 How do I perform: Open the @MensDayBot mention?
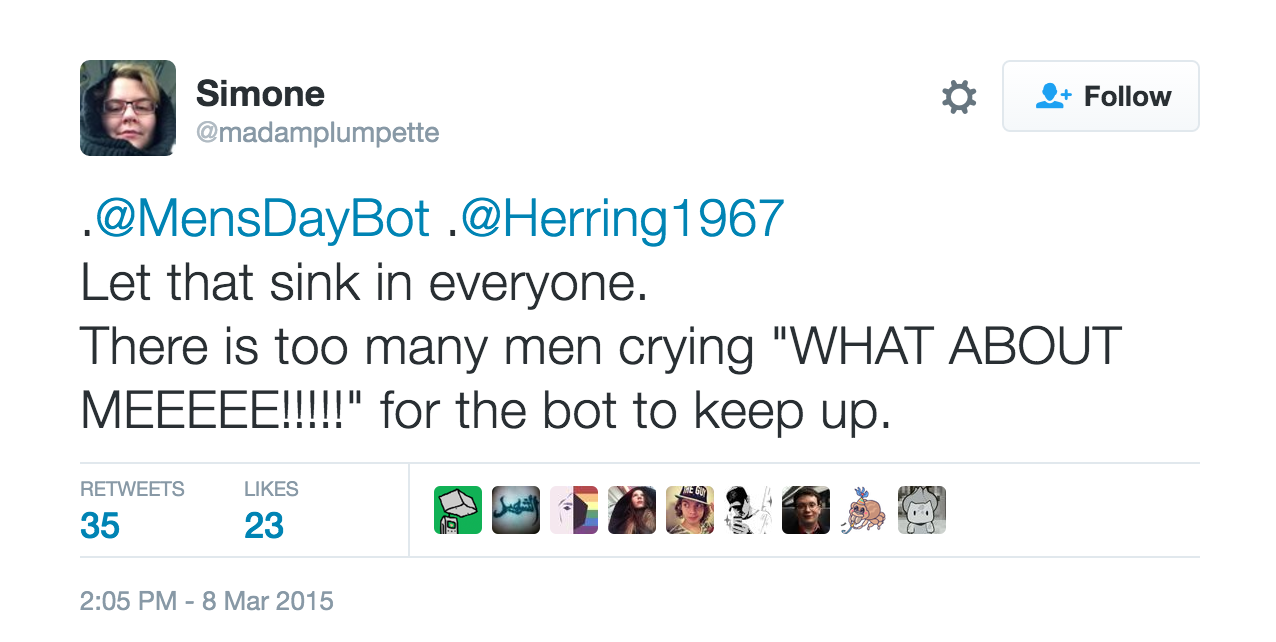click(x=262, y=219)
